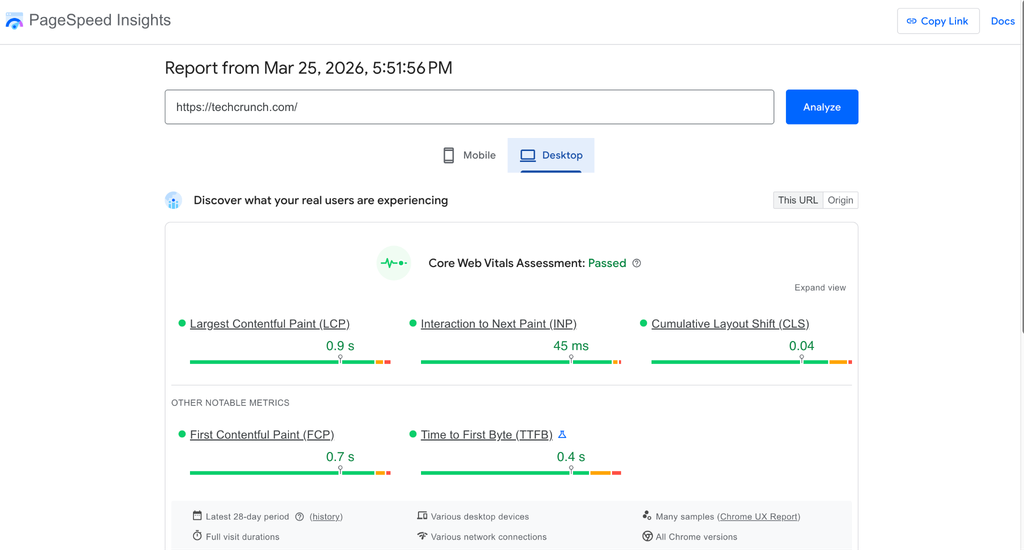
Task: Click the Various network connections text
Action: point(488,537)
